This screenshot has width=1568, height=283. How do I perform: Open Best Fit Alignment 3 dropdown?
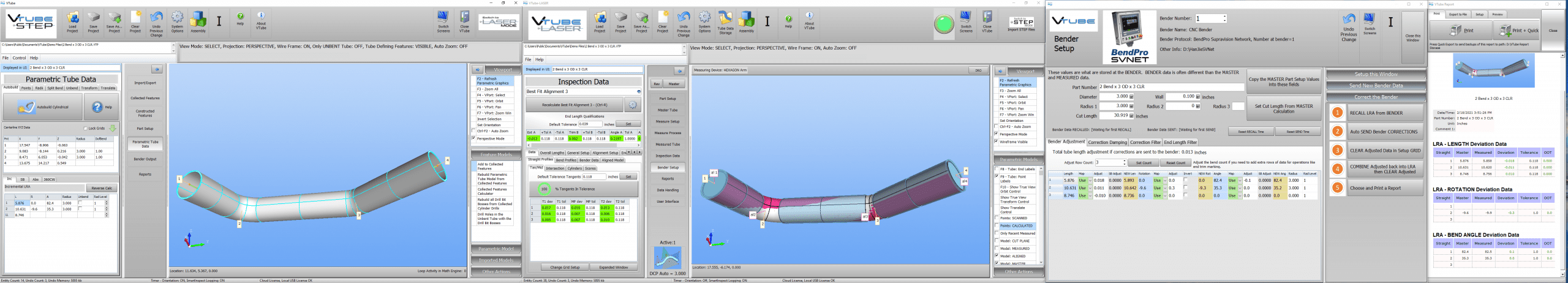(x=638, y=92)
